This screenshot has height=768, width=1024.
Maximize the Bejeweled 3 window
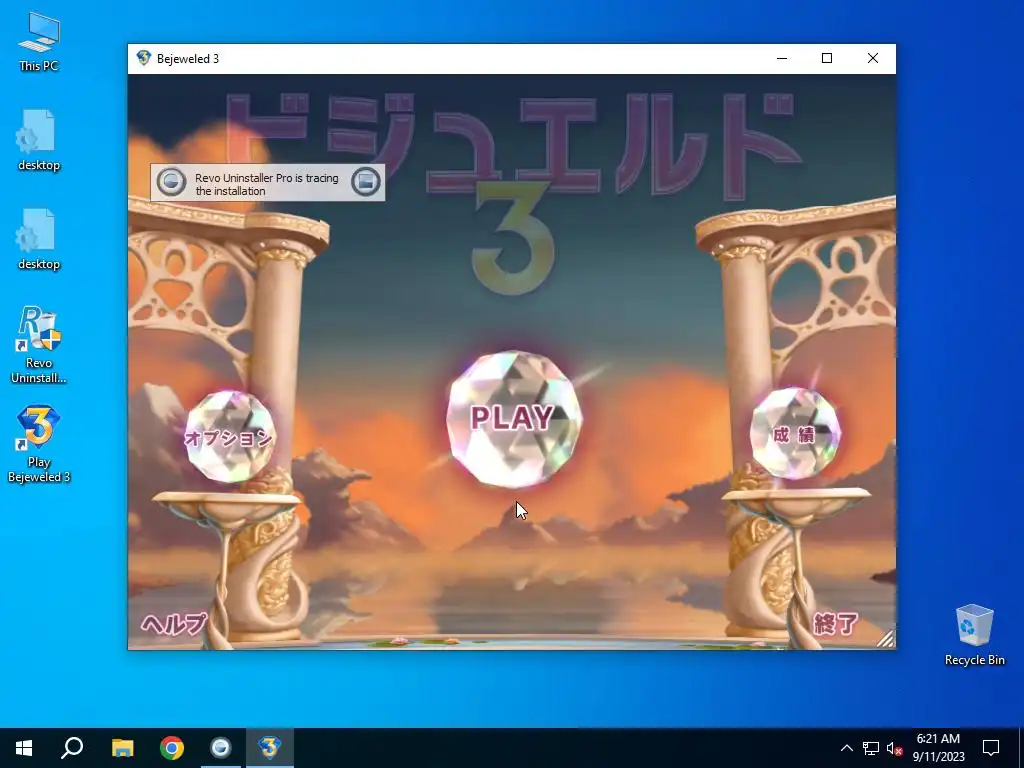[x=827, y=58]
